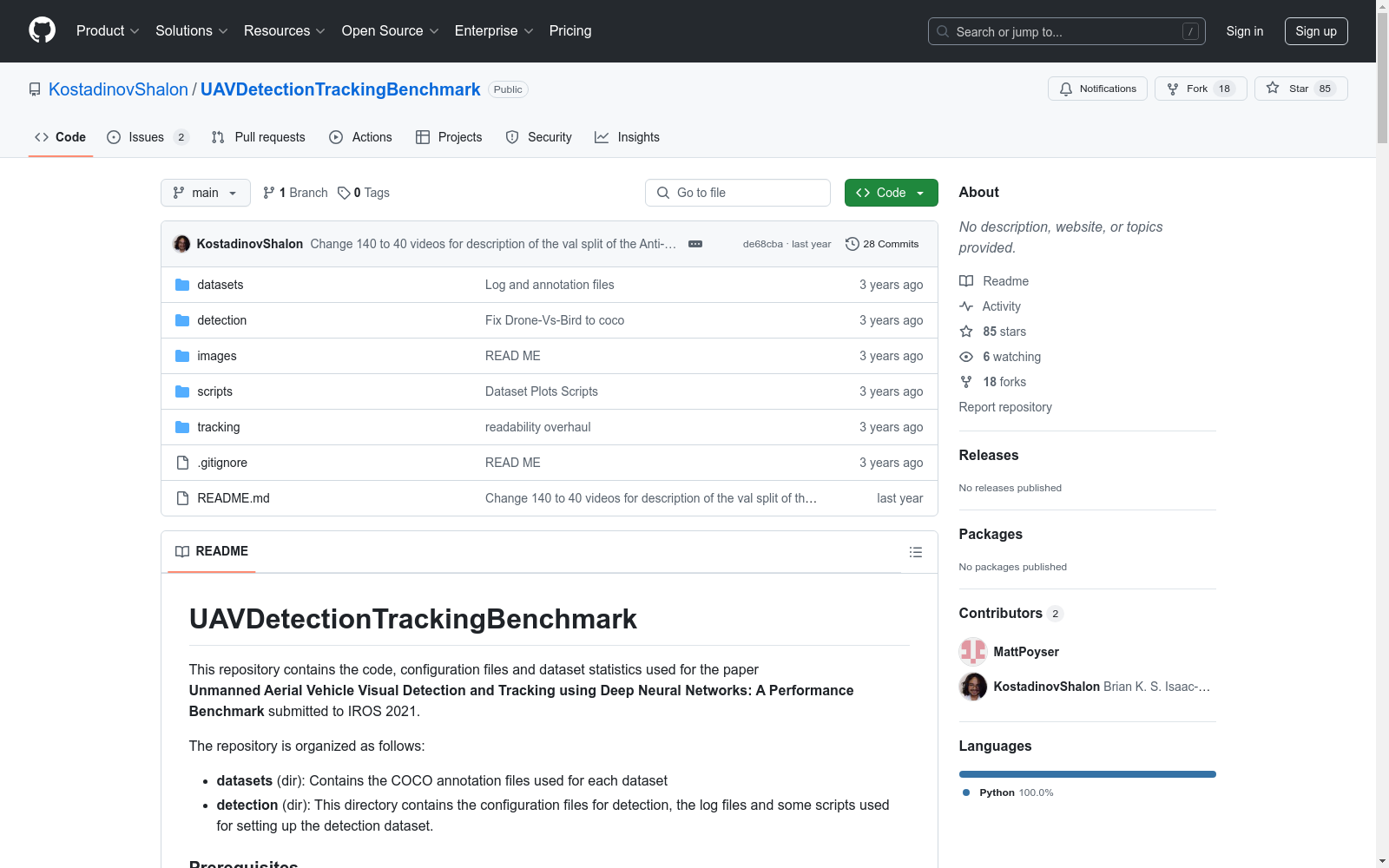The height and width of the screenshot is (868, 1389).
Task: Switch to the Security tab
Action: (539, 137)
